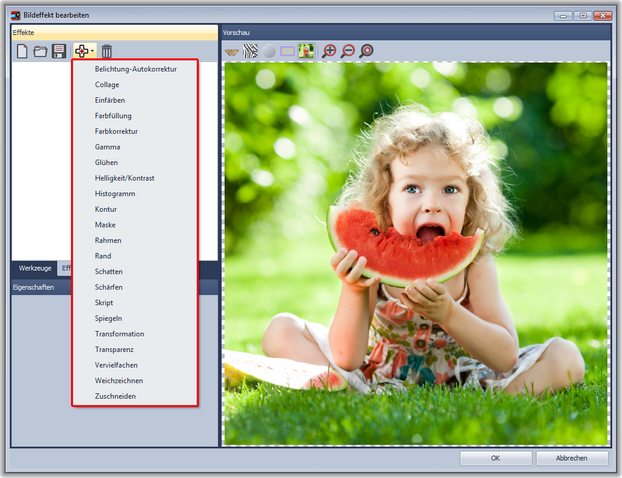Save effects with the floppy disk icon
The width and height of the screenshot is (622, 478).
point(59,51)
